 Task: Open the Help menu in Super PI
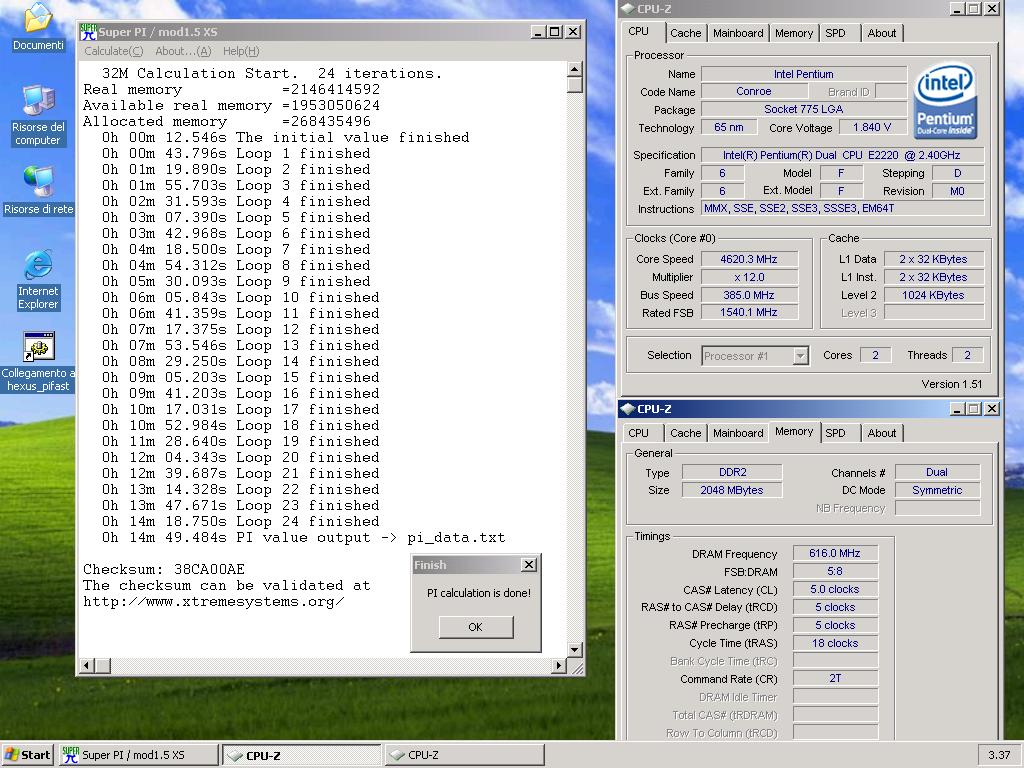[241, 51]
